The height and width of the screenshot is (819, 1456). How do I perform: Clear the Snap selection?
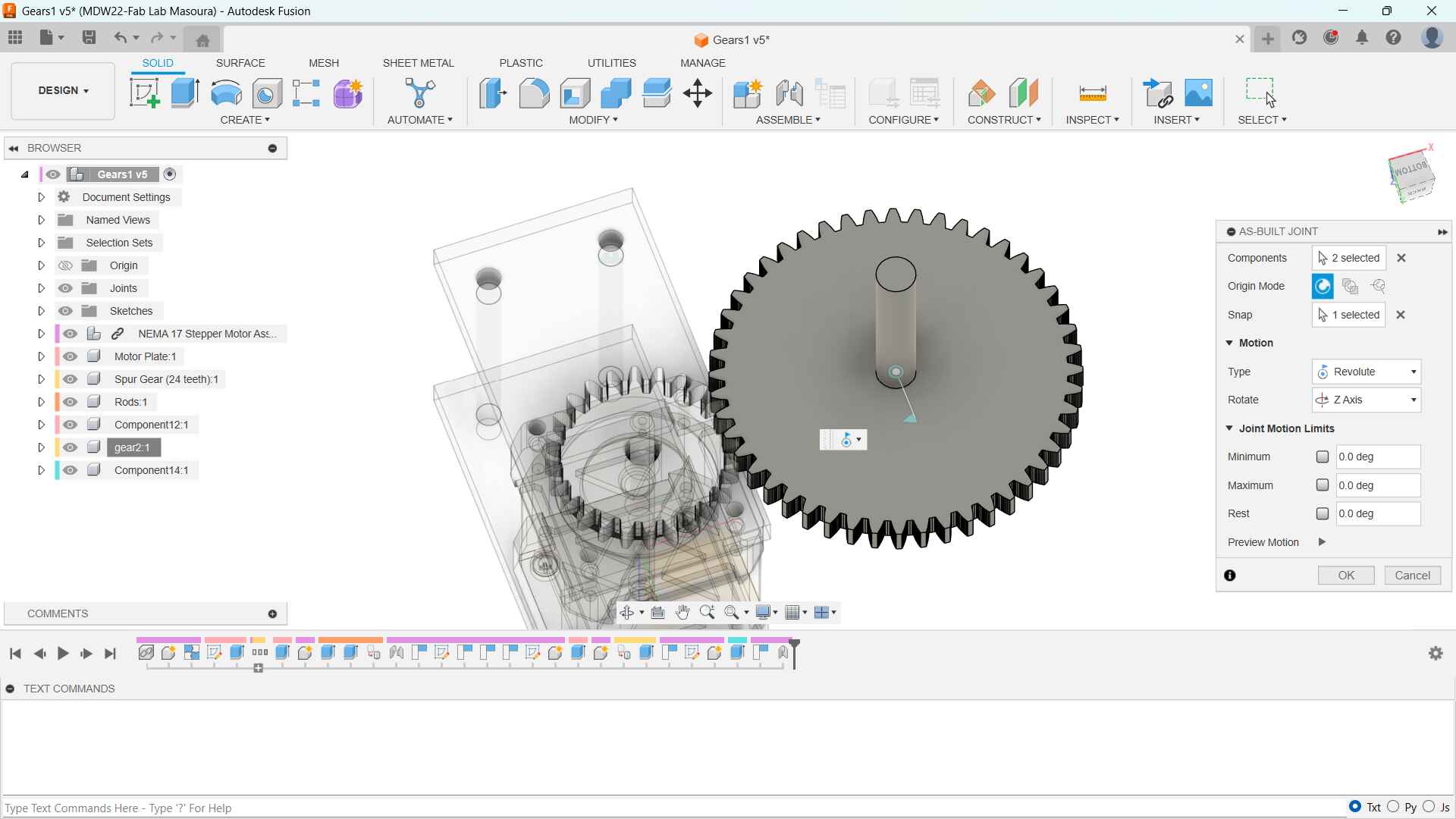click(x=1401, y=315)
